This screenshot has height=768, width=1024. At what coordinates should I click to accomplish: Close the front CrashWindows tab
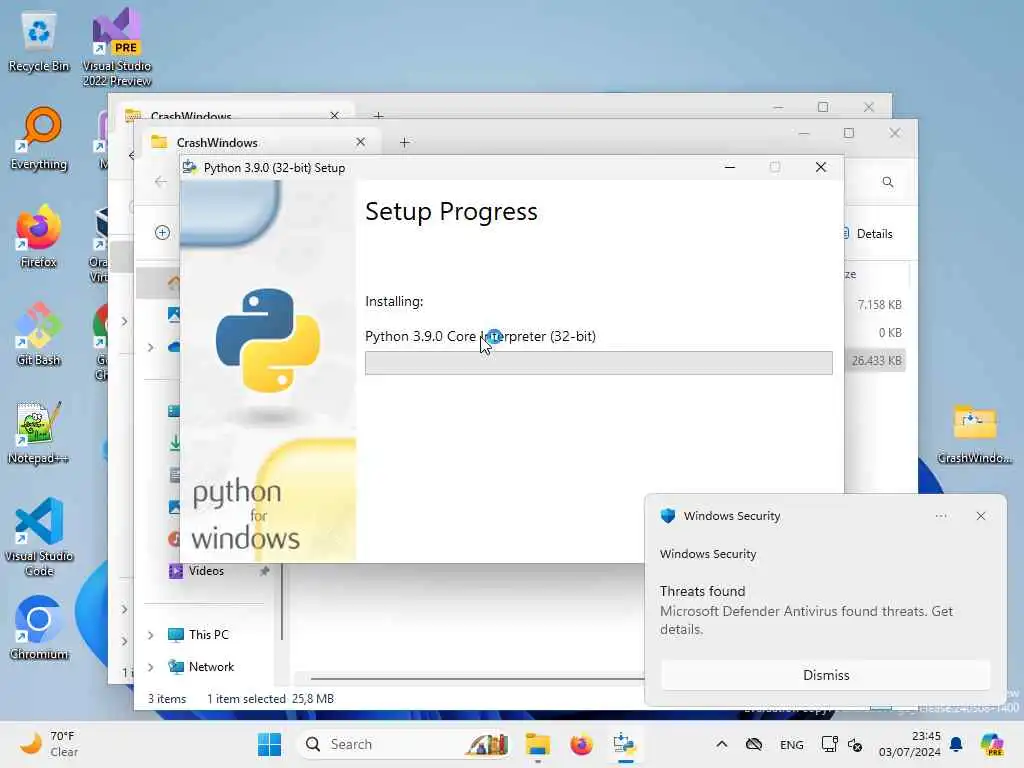coord(360,142)
